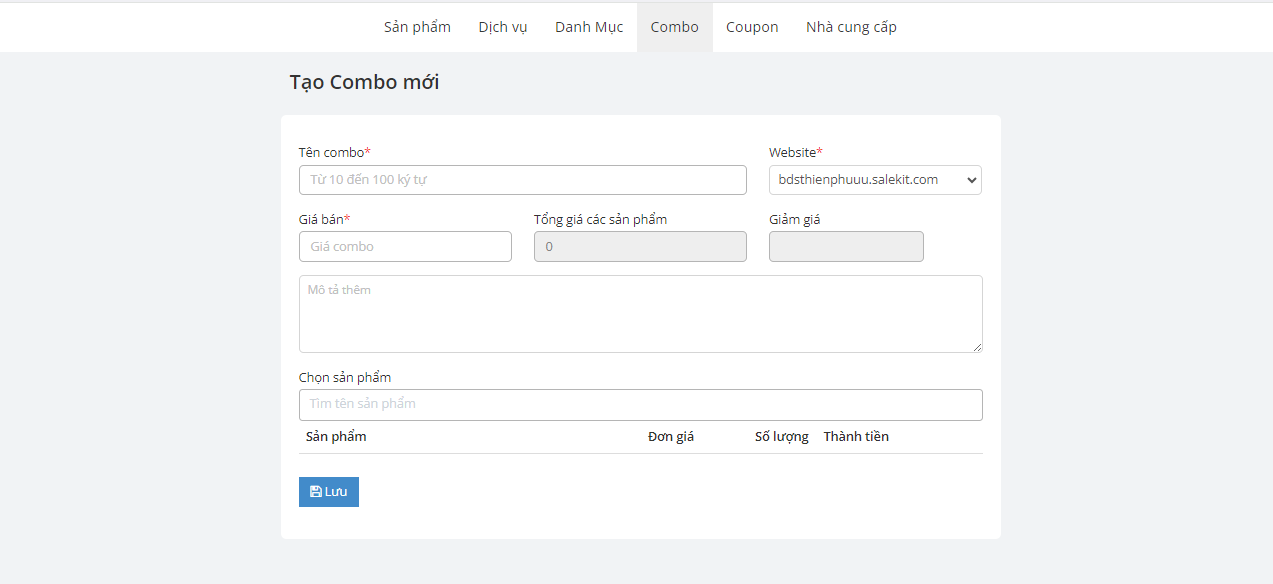Go to the Danh Mục tab
This screenshot has height=584, width=1273.
click(x=589, y=27)
